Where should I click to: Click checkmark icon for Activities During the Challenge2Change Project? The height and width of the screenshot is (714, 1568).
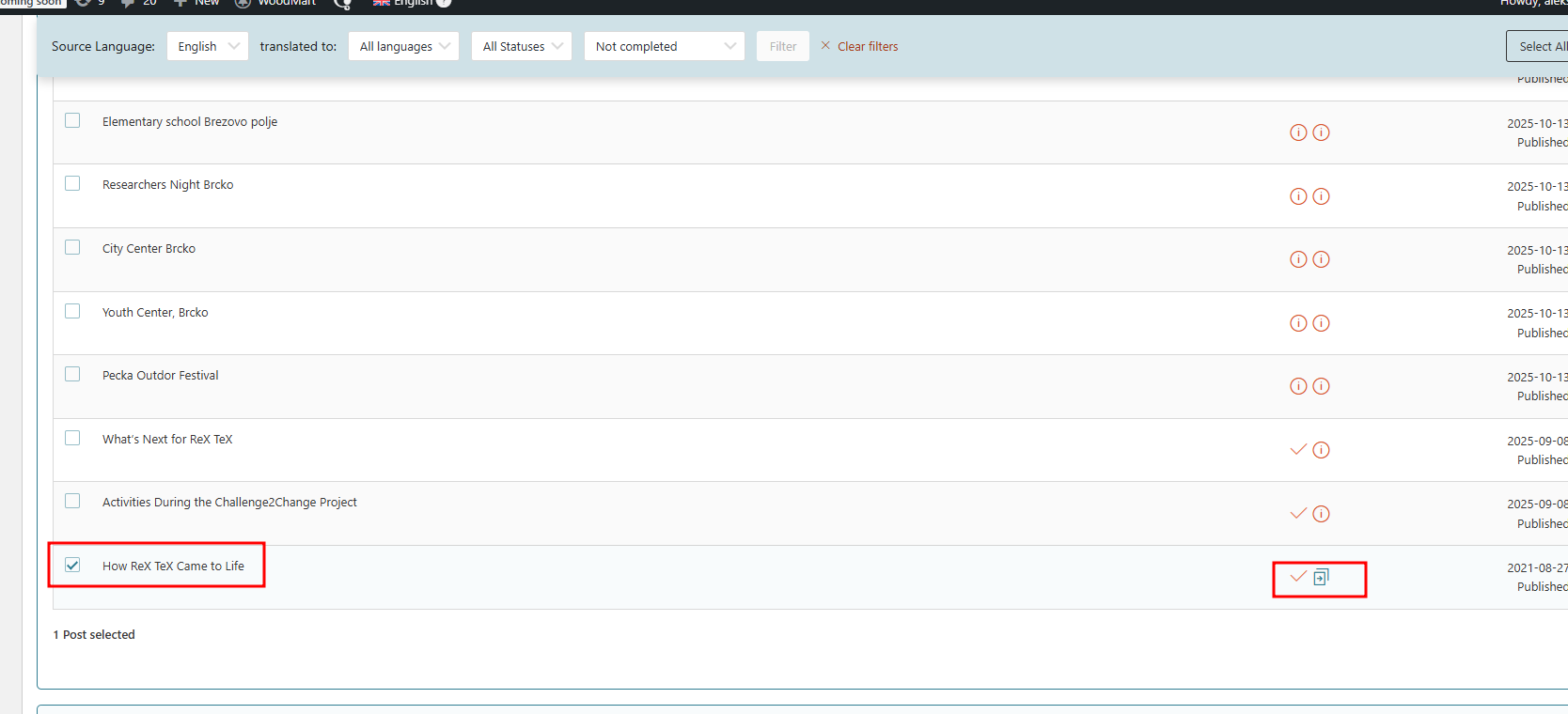1298,513
